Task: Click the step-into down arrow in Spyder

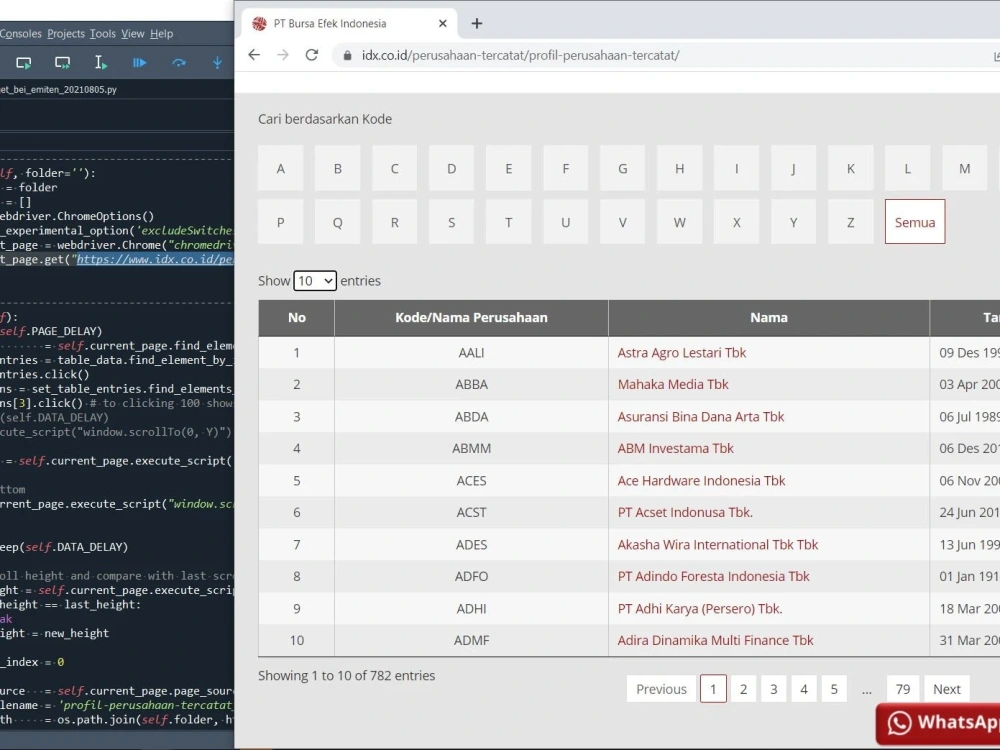Action: pyautogui.click(x=217, y=62)
